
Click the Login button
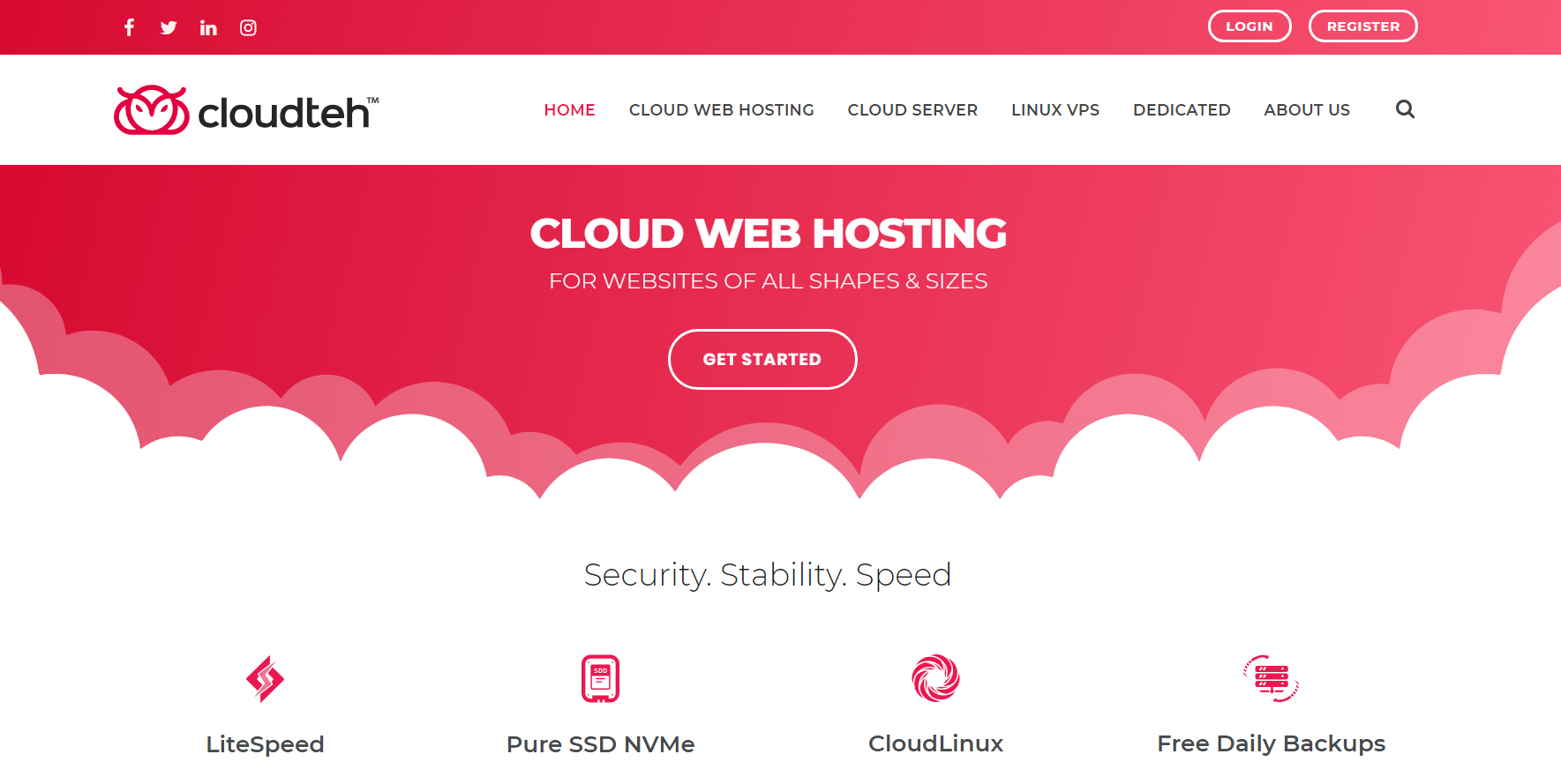pos(1250,26)
